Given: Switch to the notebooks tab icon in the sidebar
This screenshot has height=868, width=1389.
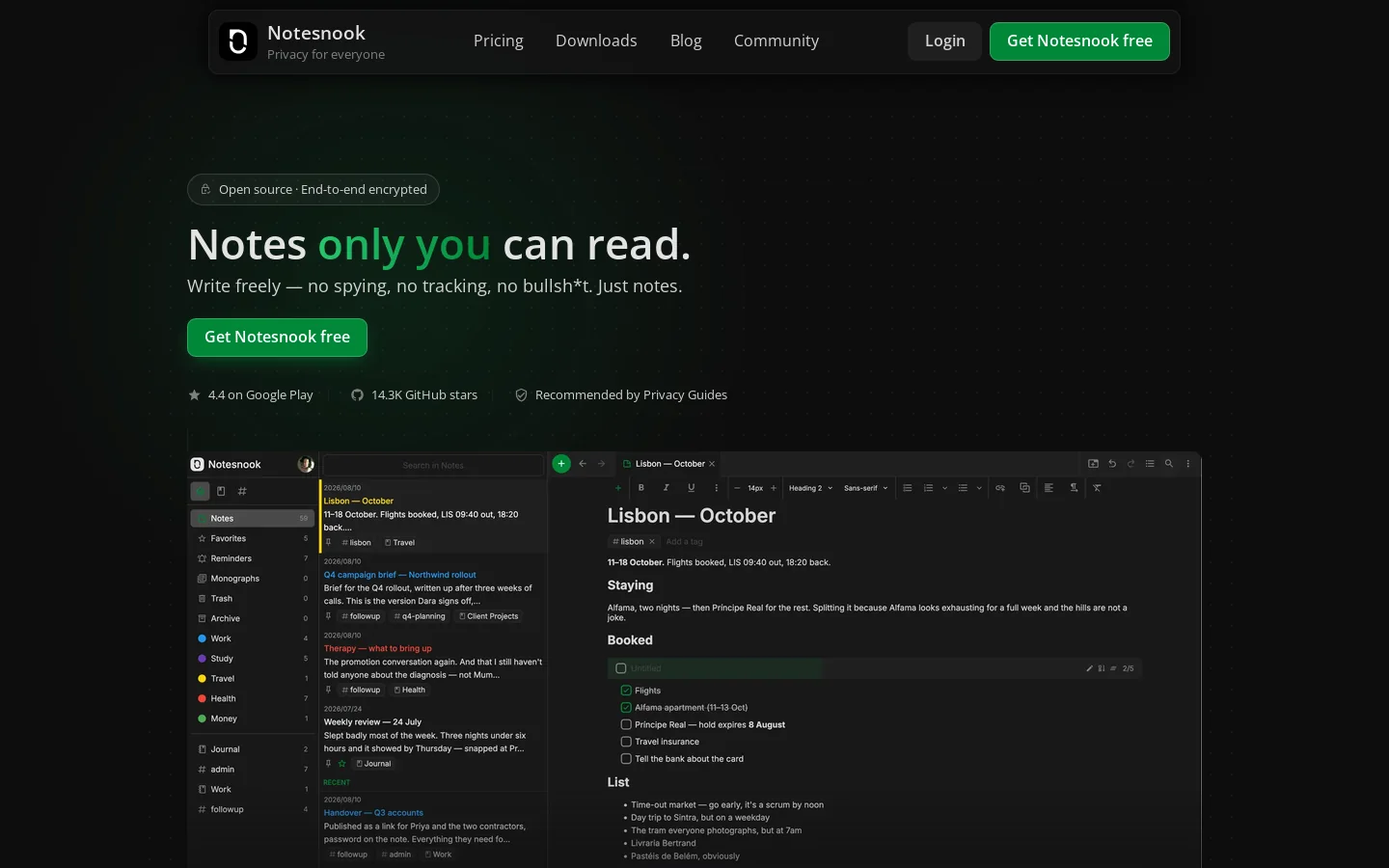Looking at the screenshot, I should [x=221, y=491].
